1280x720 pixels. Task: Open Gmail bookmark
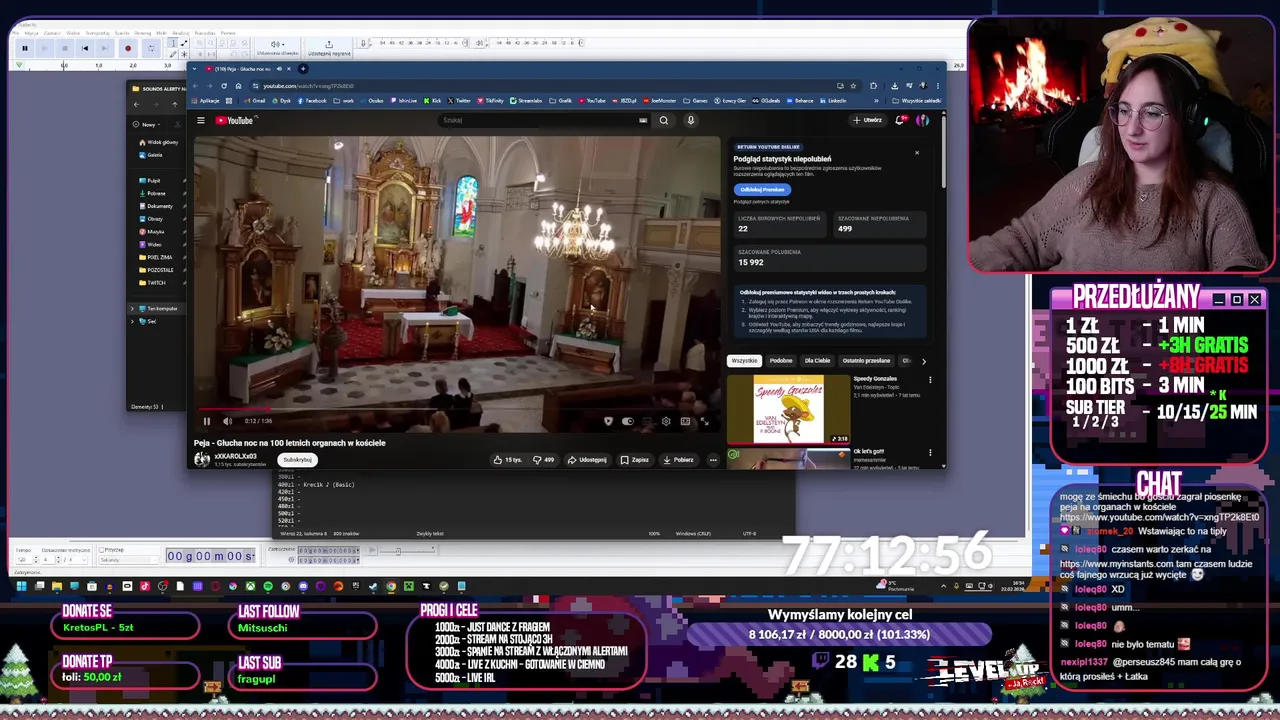253,100
